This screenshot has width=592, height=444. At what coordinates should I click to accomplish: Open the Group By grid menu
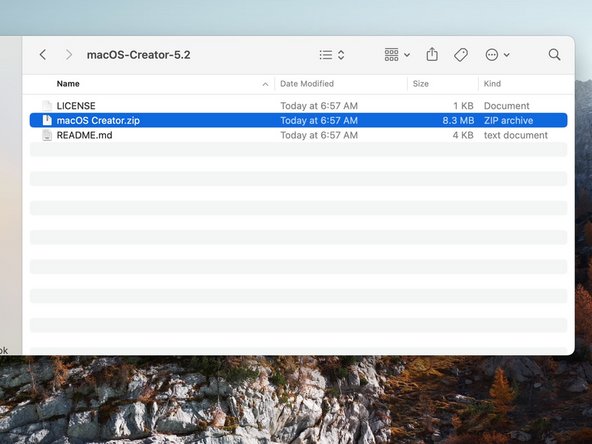[397, 55]
